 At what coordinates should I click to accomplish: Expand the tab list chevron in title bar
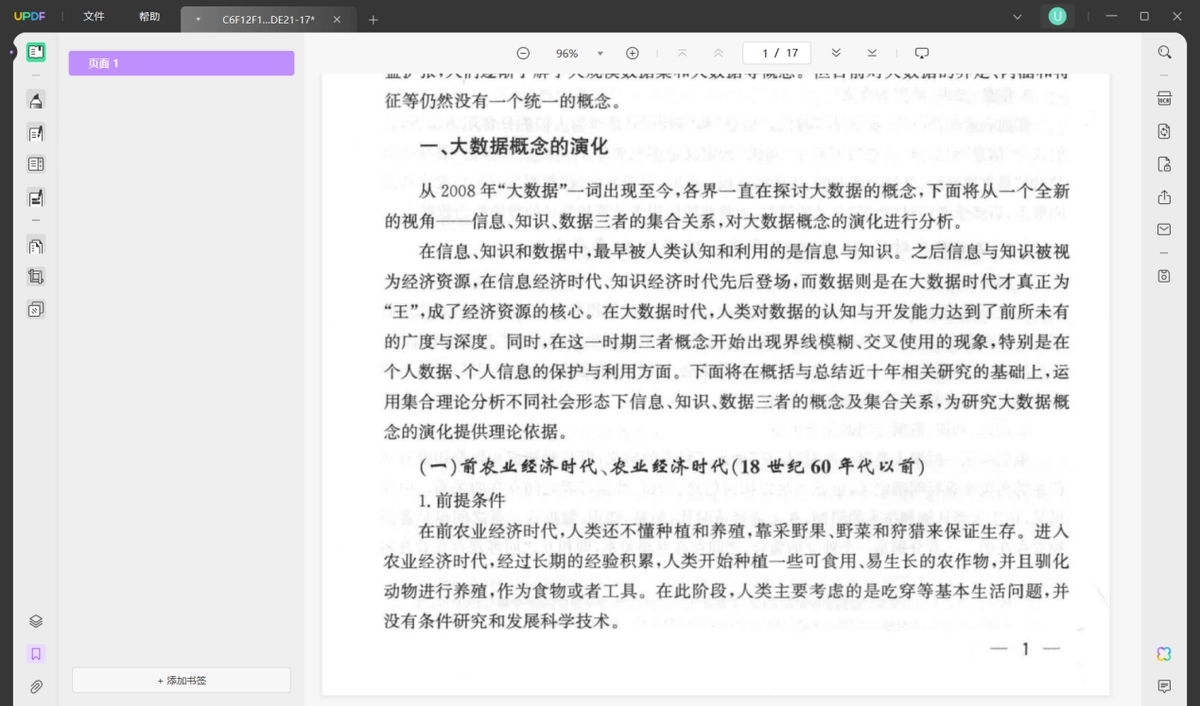[1018, 17]
